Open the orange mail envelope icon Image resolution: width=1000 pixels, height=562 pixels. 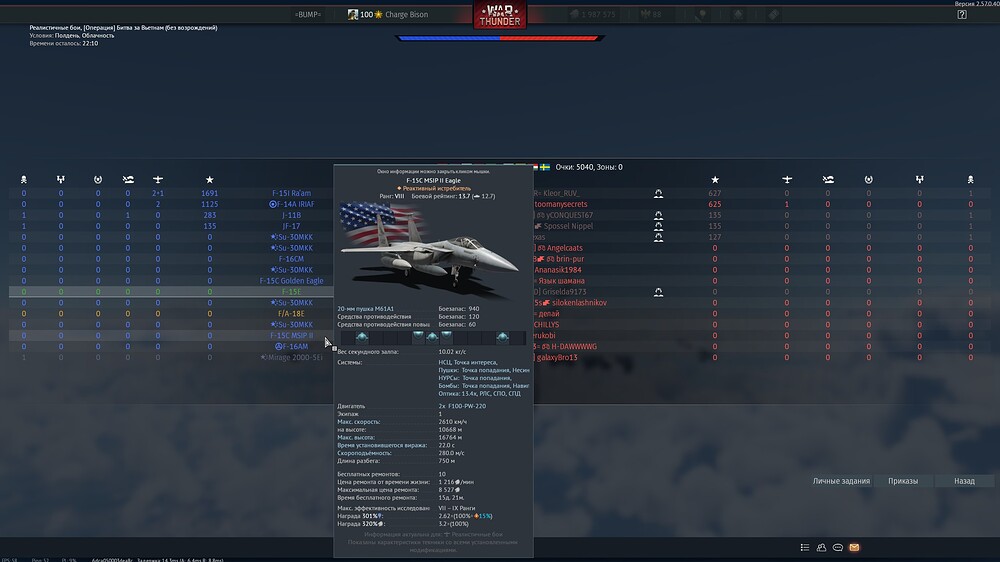854,547
